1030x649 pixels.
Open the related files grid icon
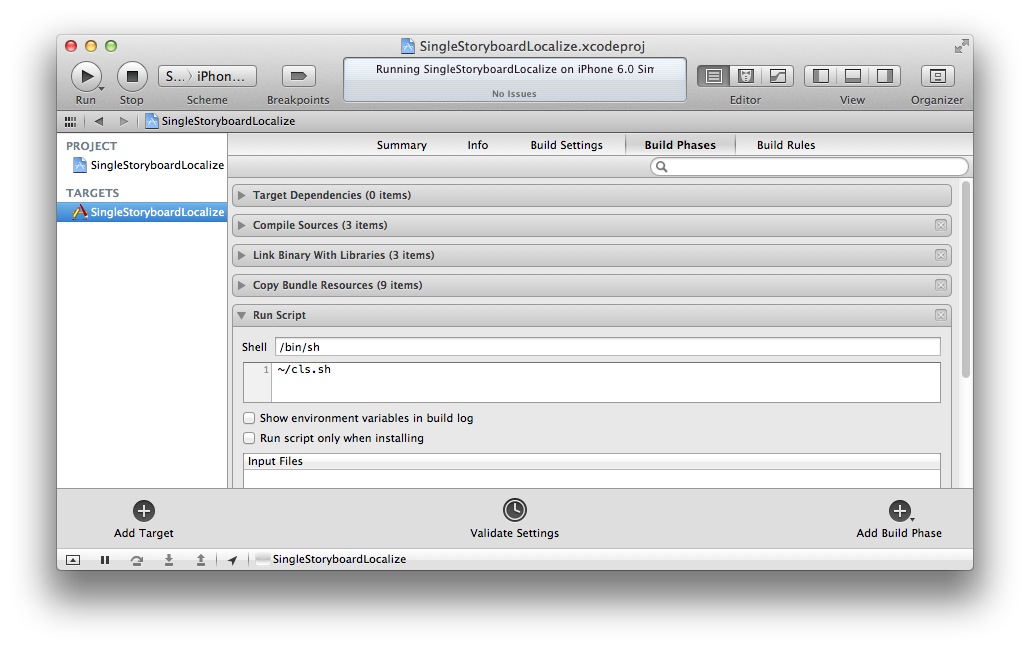[x=70, y=122]
